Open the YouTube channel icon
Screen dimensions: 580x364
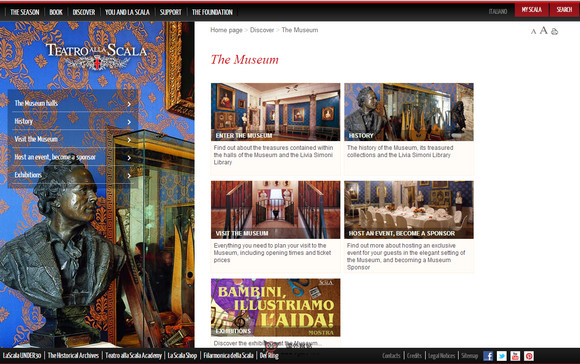point(515,356)
